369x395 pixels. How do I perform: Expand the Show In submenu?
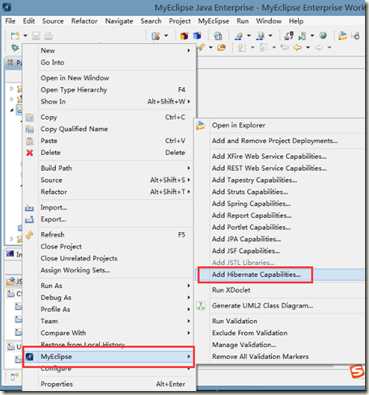coord(189,101)
